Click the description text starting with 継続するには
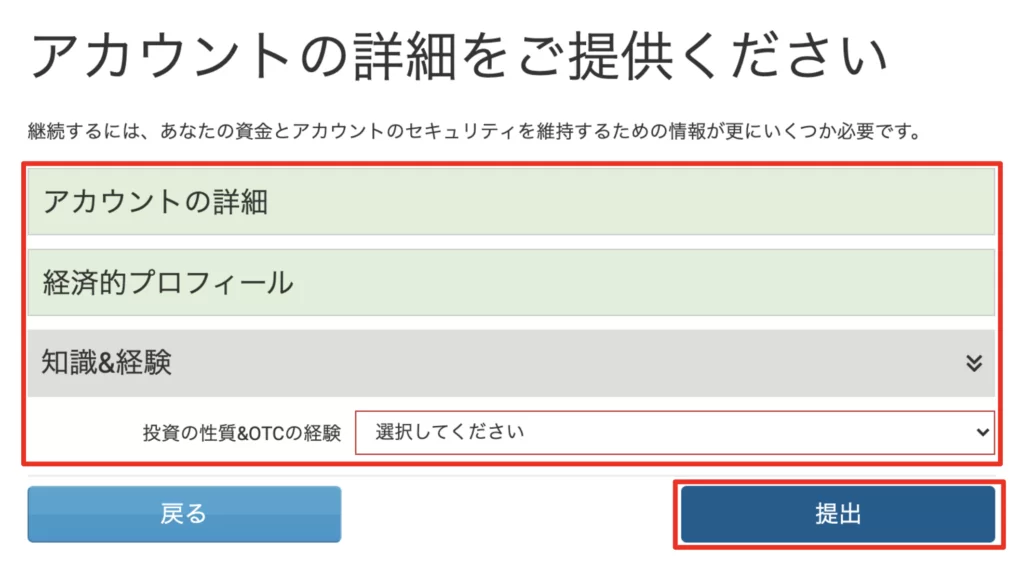This screenshot has height=568, width=1024. (475, 131)
